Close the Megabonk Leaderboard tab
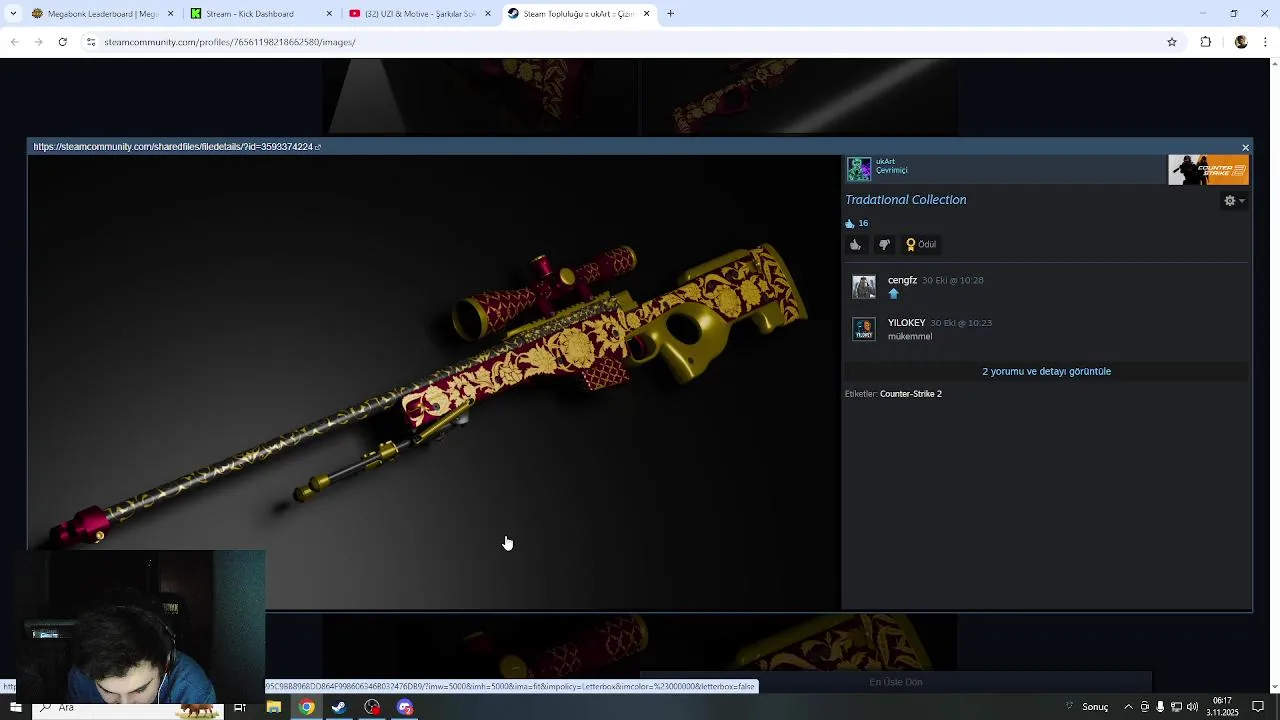 coord(170,14)
